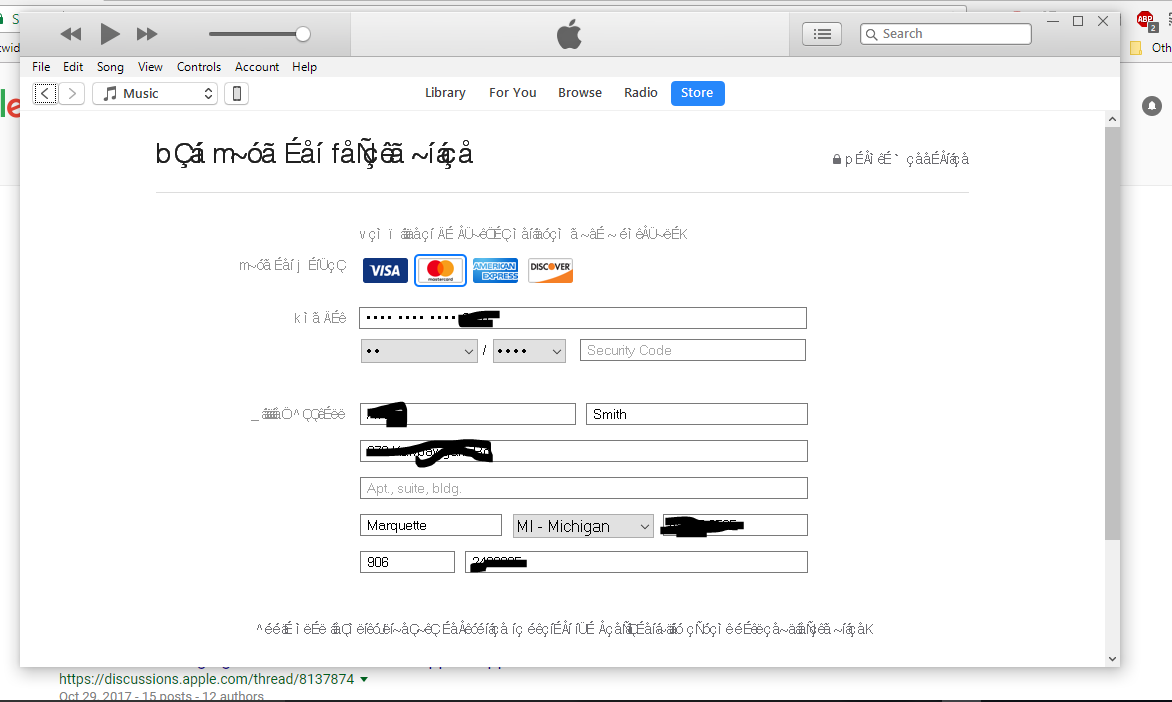This screenshot has height=702, width=1172.
Task: Switch to the For You tab
Action: click(x=513, y=93)
